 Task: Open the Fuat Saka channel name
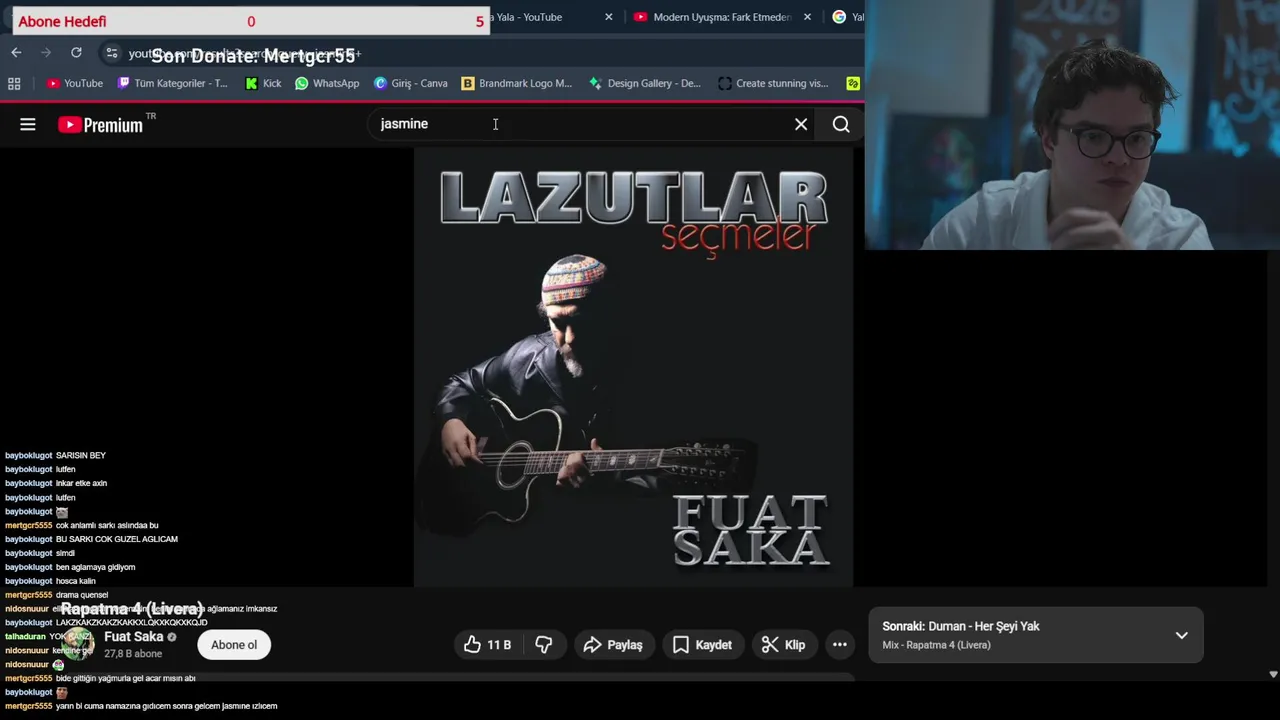[x=133, y=636]
